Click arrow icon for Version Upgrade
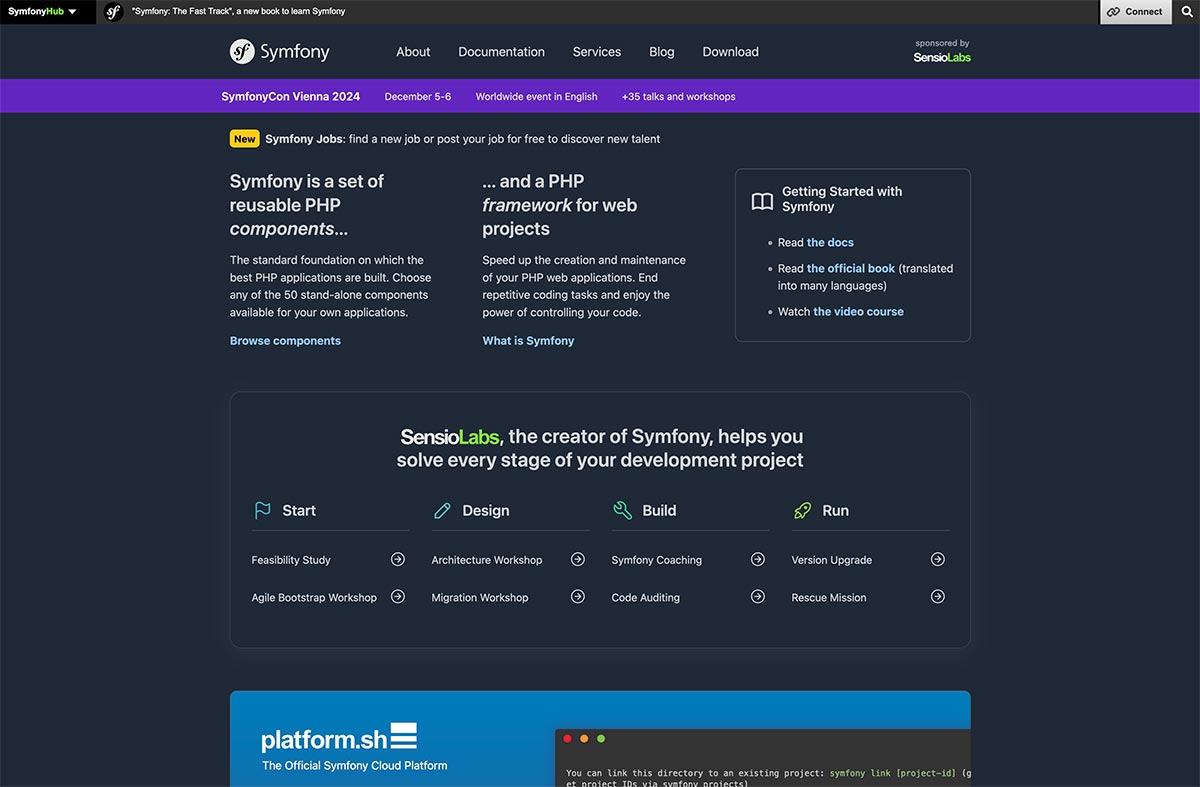 click(x=938, y=559)
